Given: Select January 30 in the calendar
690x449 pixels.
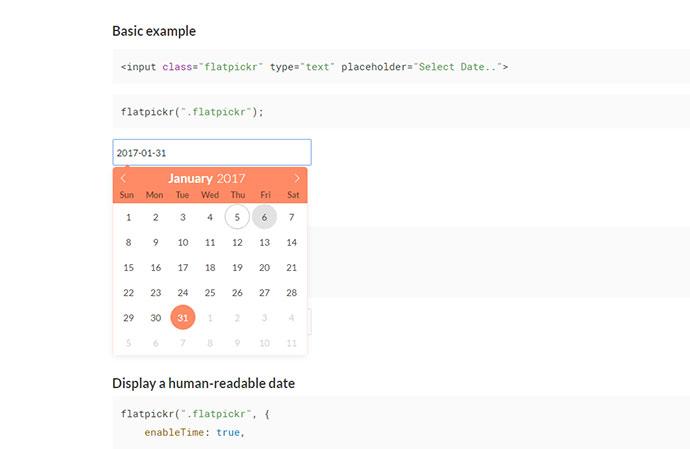Looking at the screenshot, I should [x=155, y=318].
